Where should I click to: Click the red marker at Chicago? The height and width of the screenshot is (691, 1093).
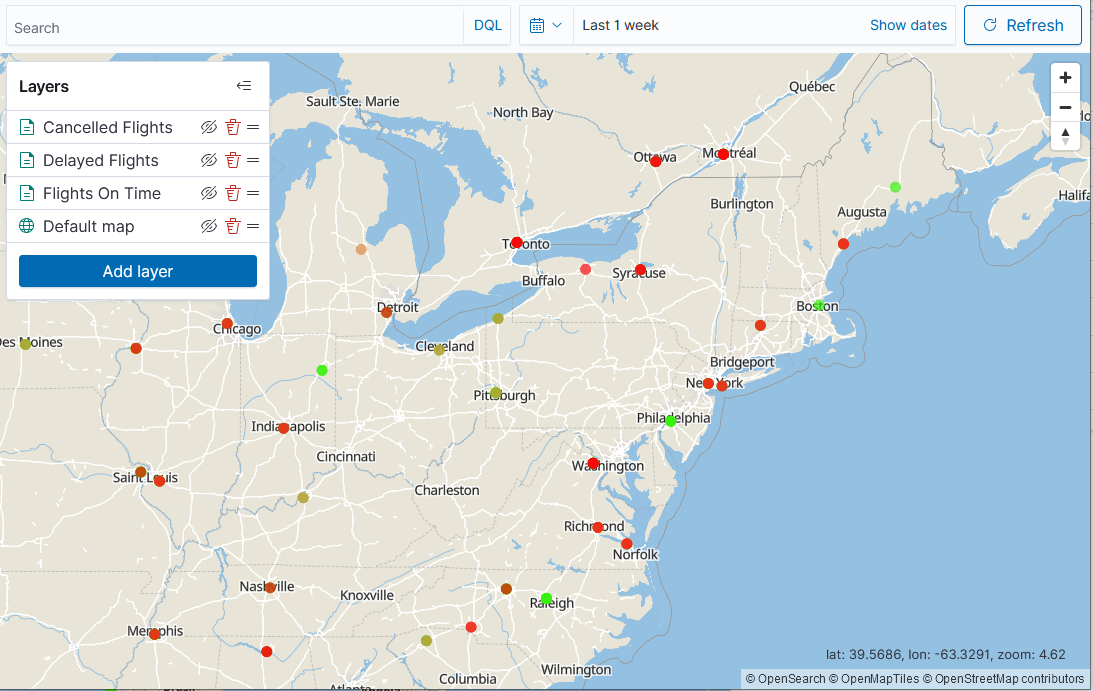point(227,324)
